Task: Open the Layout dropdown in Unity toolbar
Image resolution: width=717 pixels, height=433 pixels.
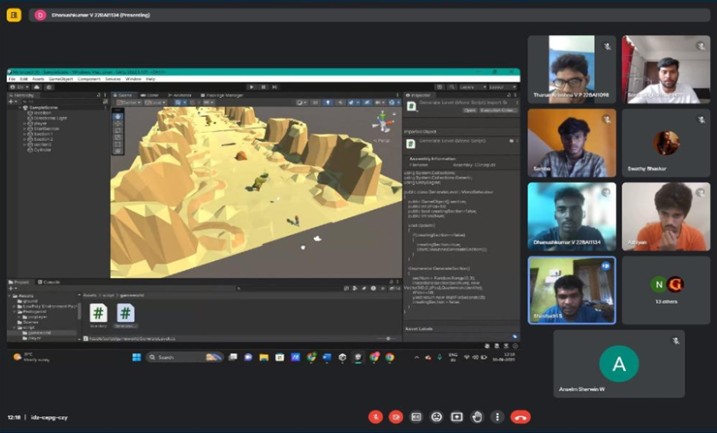Action: pos(502,87)
